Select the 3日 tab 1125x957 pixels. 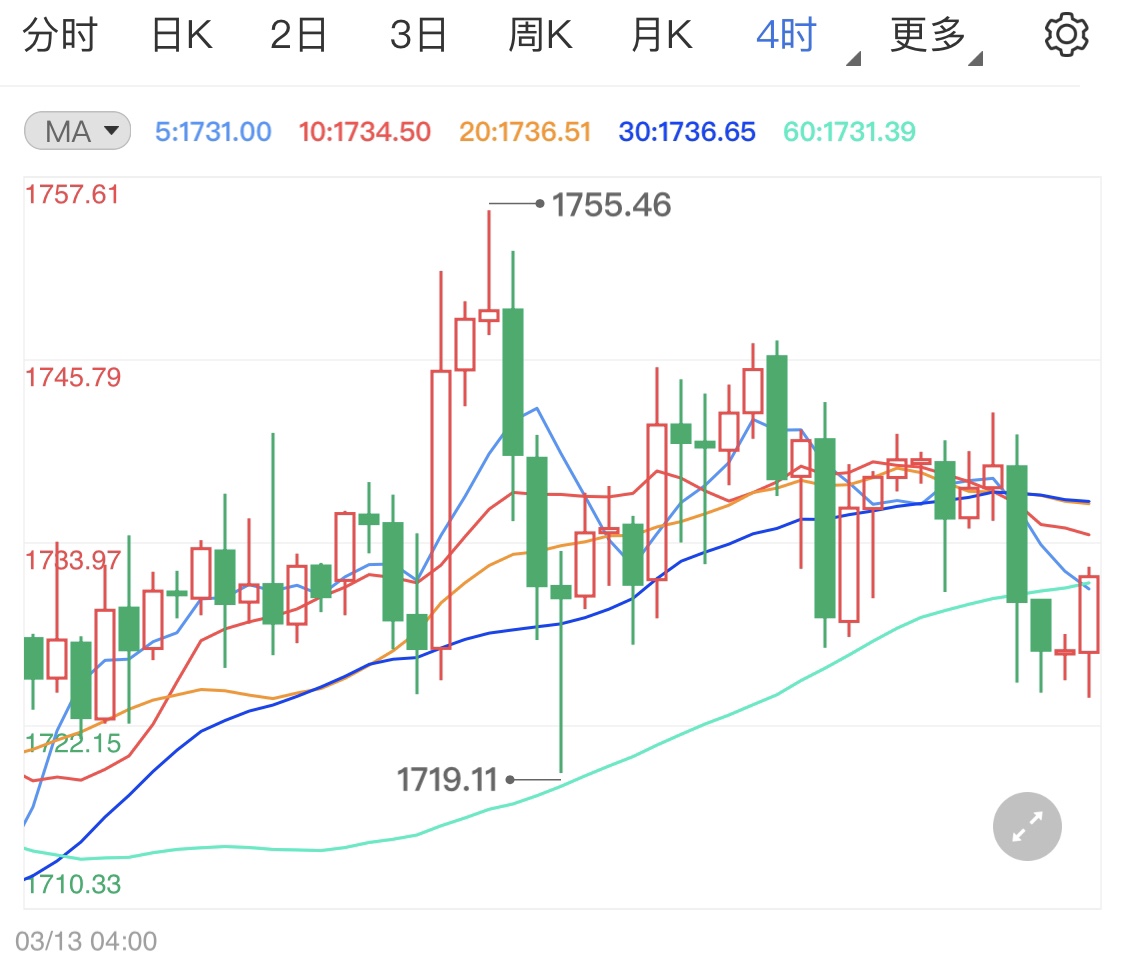[418, 35]
